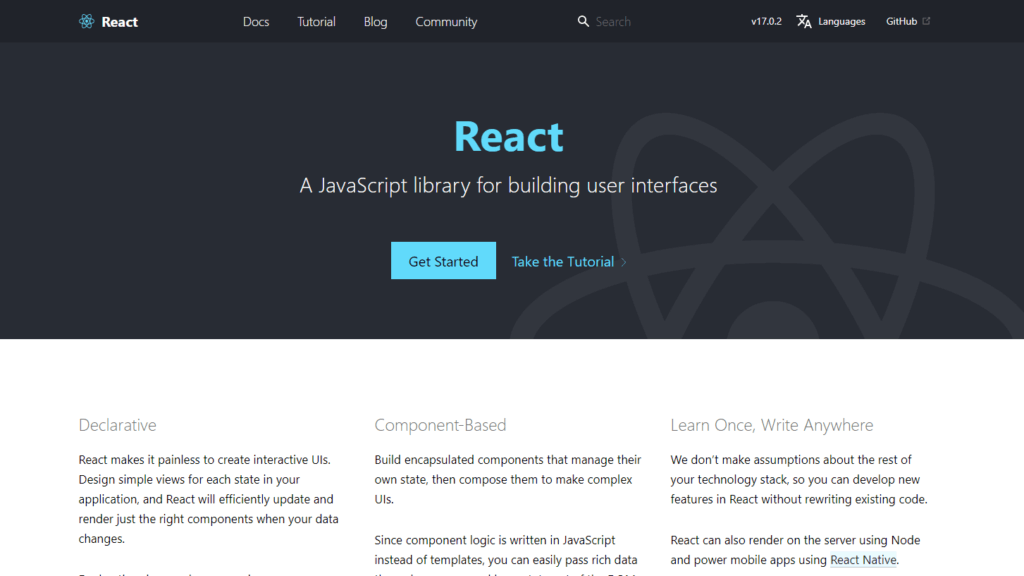Click the GitHub external link icon

(x=926, y=21)
